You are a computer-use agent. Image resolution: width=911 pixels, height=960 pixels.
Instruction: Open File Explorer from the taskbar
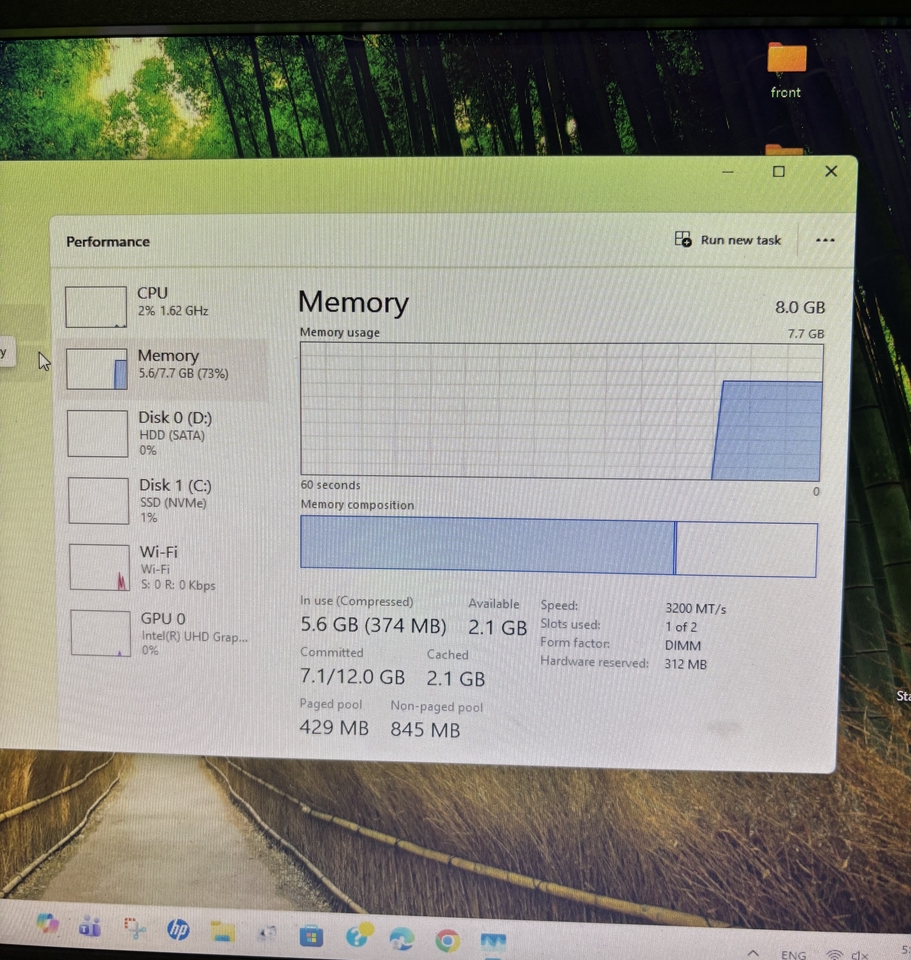[x=222, y=932]
